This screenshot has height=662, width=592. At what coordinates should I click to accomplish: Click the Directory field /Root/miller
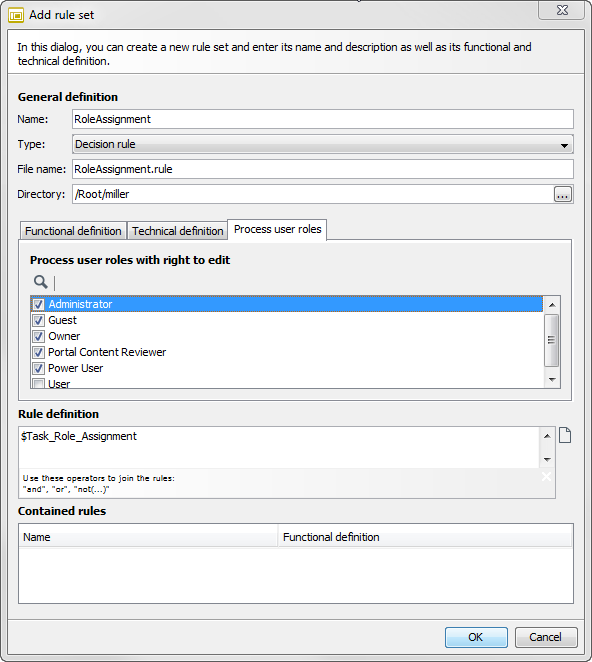click(x=312, y=194)
